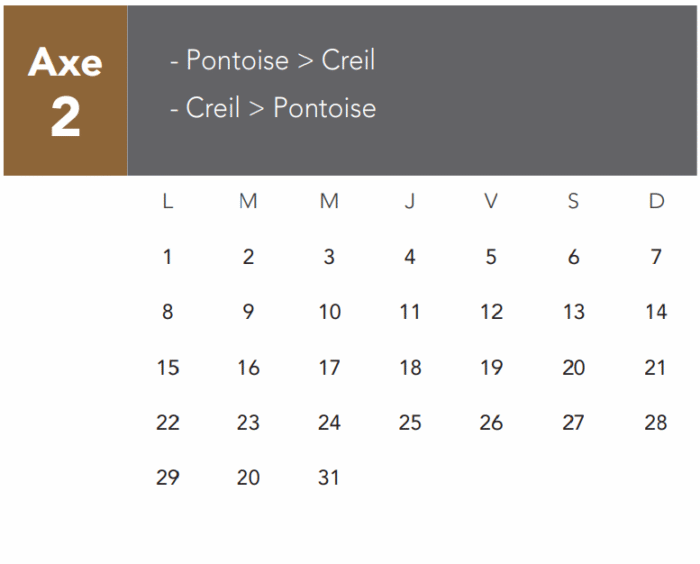700x564 pixels.
Task: Click the D weekday column header
Action: coord(656,202)
